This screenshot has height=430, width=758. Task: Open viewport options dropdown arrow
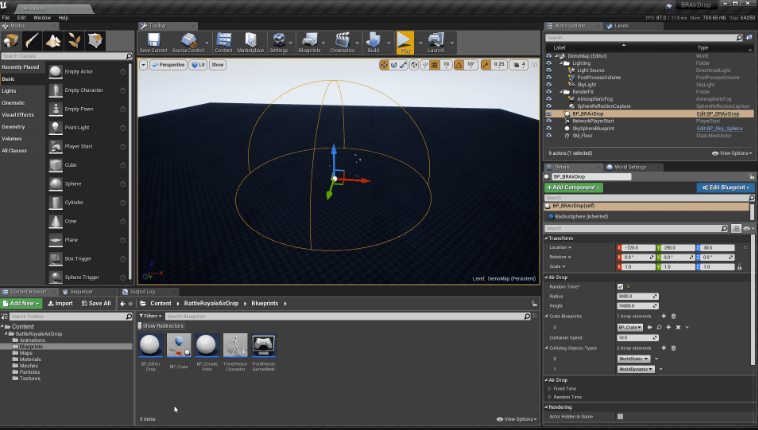click(144, 65)
